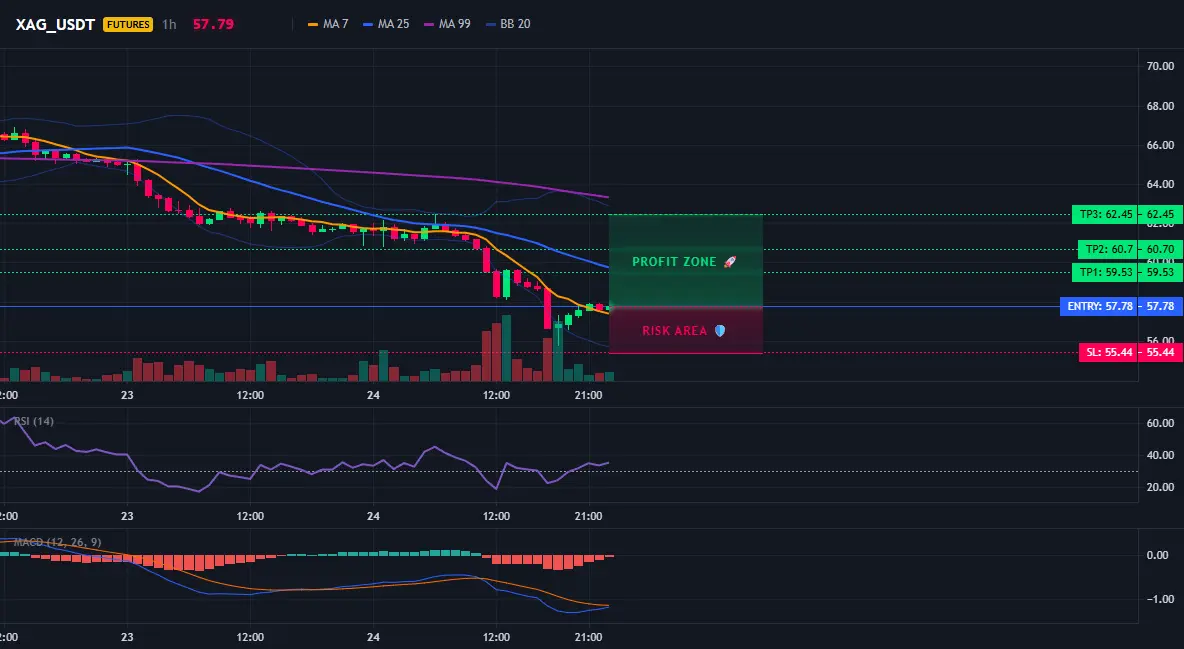This screenshot has height=649, width=1184.
Task: Click the 57.79 current price in header
Action: (x=213, y=24)
